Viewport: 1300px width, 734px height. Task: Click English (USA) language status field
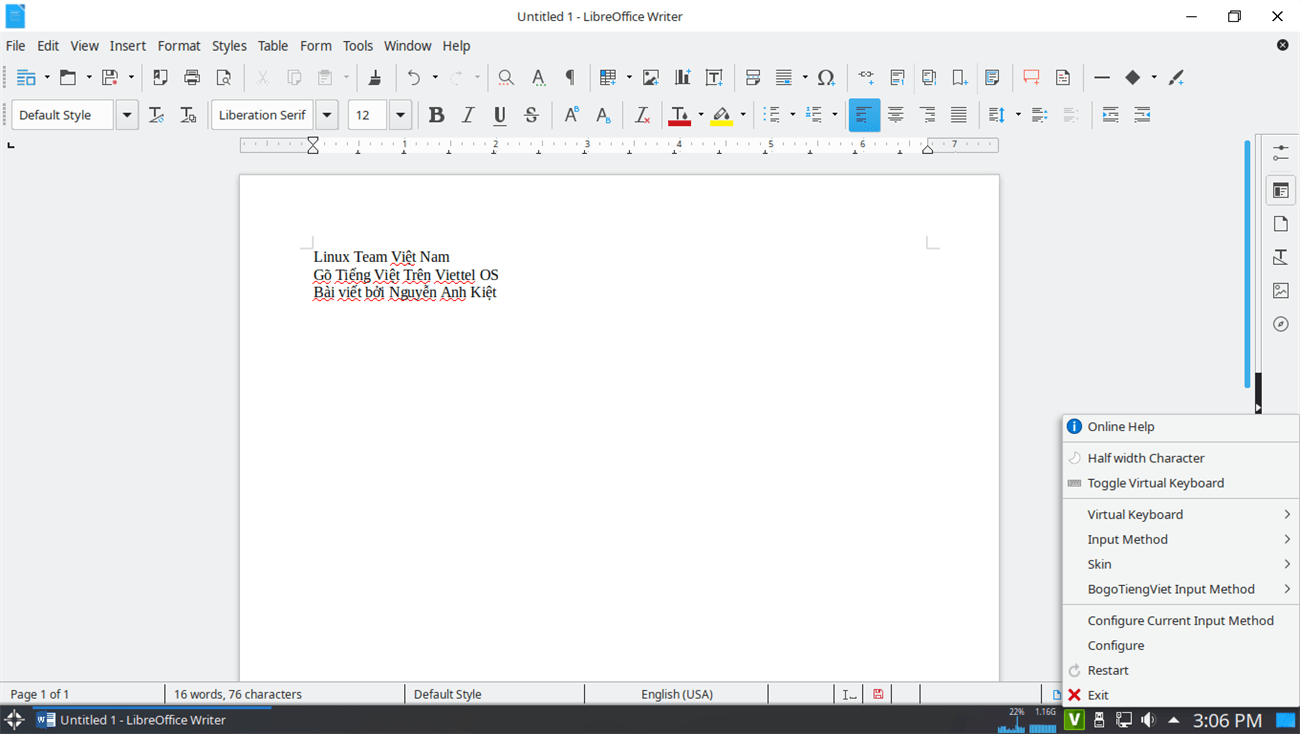point(676,694)
